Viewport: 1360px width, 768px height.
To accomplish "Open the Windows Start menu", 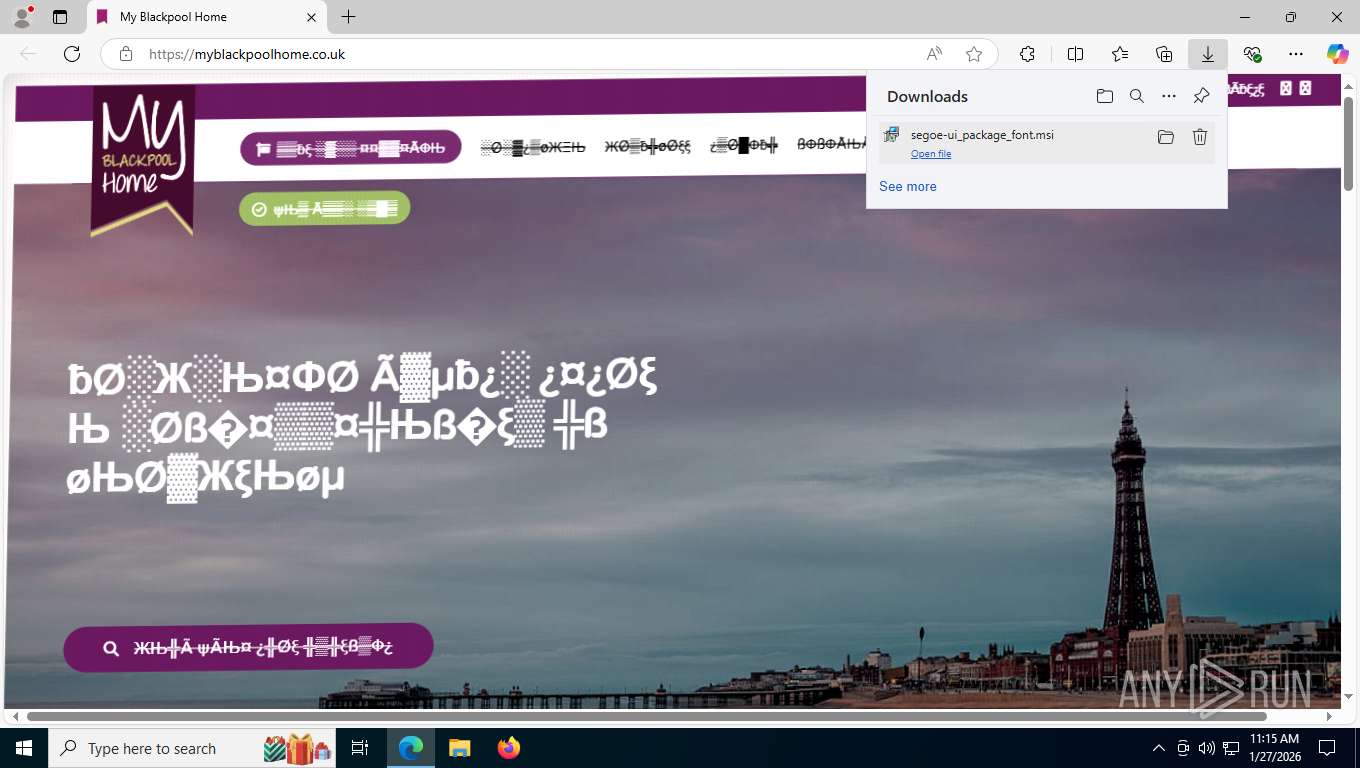I will 23,748.
